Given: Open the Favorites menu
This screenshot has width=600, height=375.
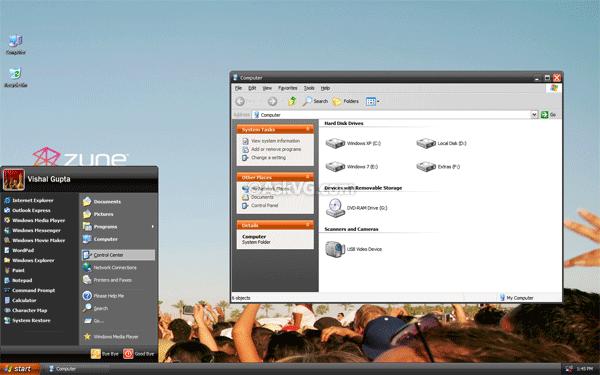Looking at the screenshot, I should (287, 88).
